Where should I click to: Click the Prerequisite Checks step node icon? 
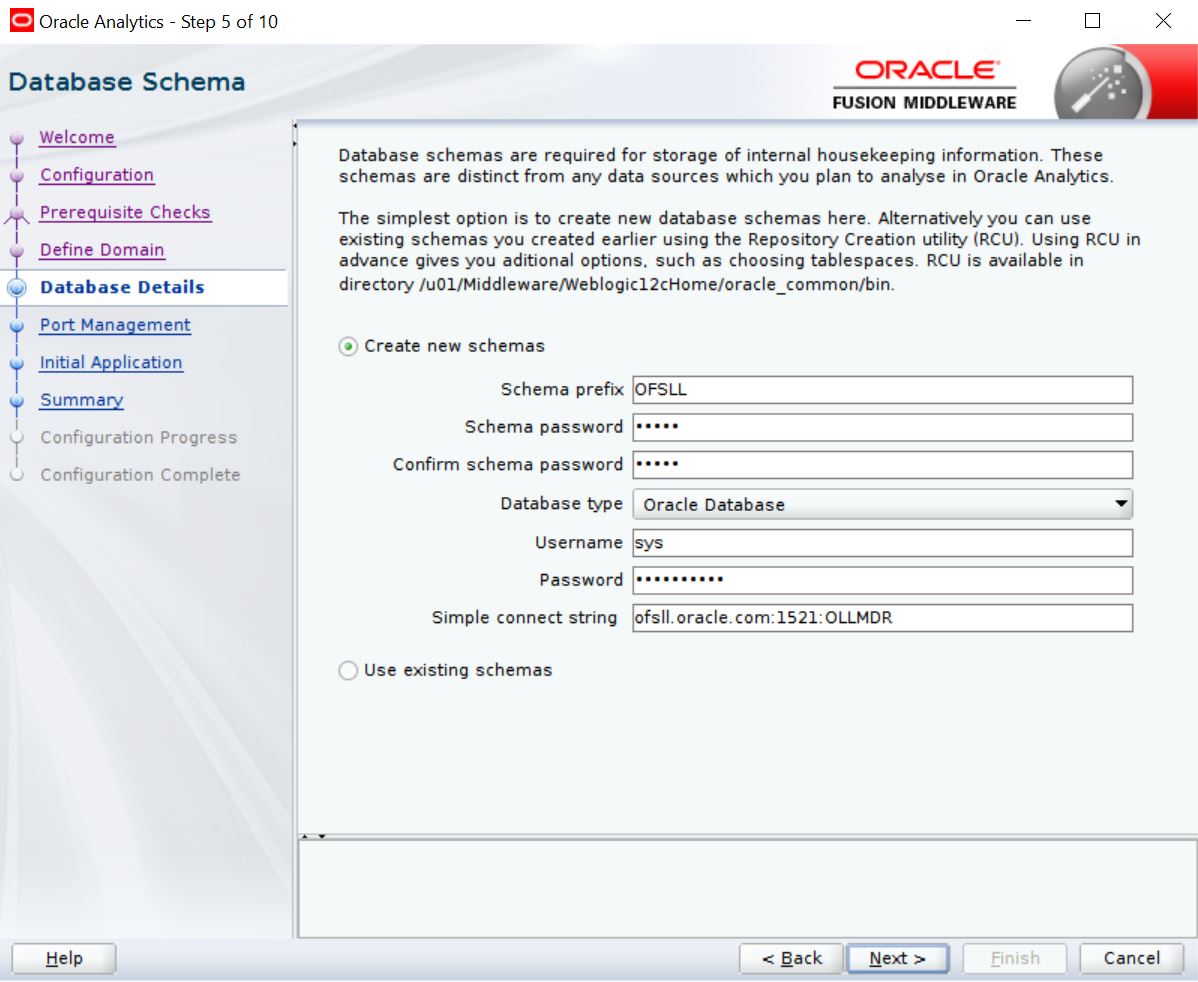tap(17, 216)
